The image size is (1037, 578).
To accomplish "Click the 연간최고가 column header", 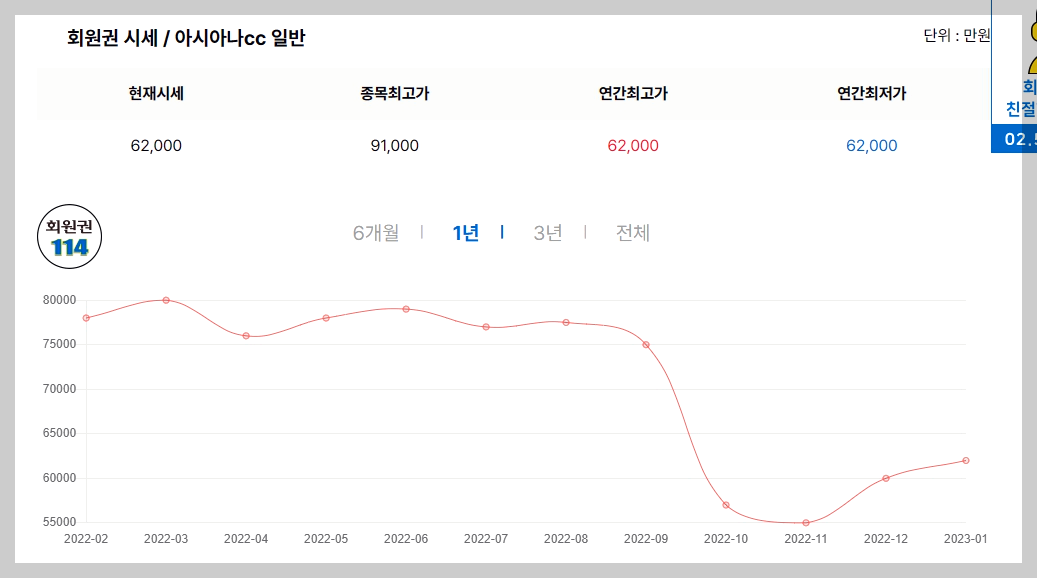I will point(633,93).
